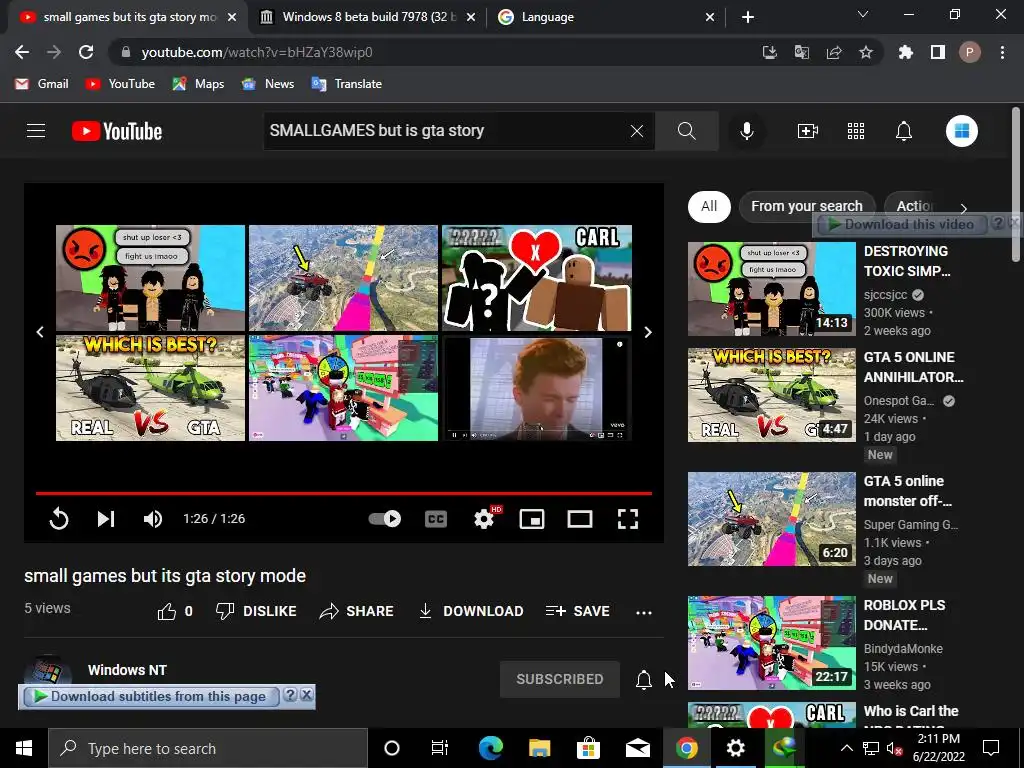Open GTA 5 online monster off-road video
The height and width of the screenshot is (768, 1024).
(x=772, y=519)
